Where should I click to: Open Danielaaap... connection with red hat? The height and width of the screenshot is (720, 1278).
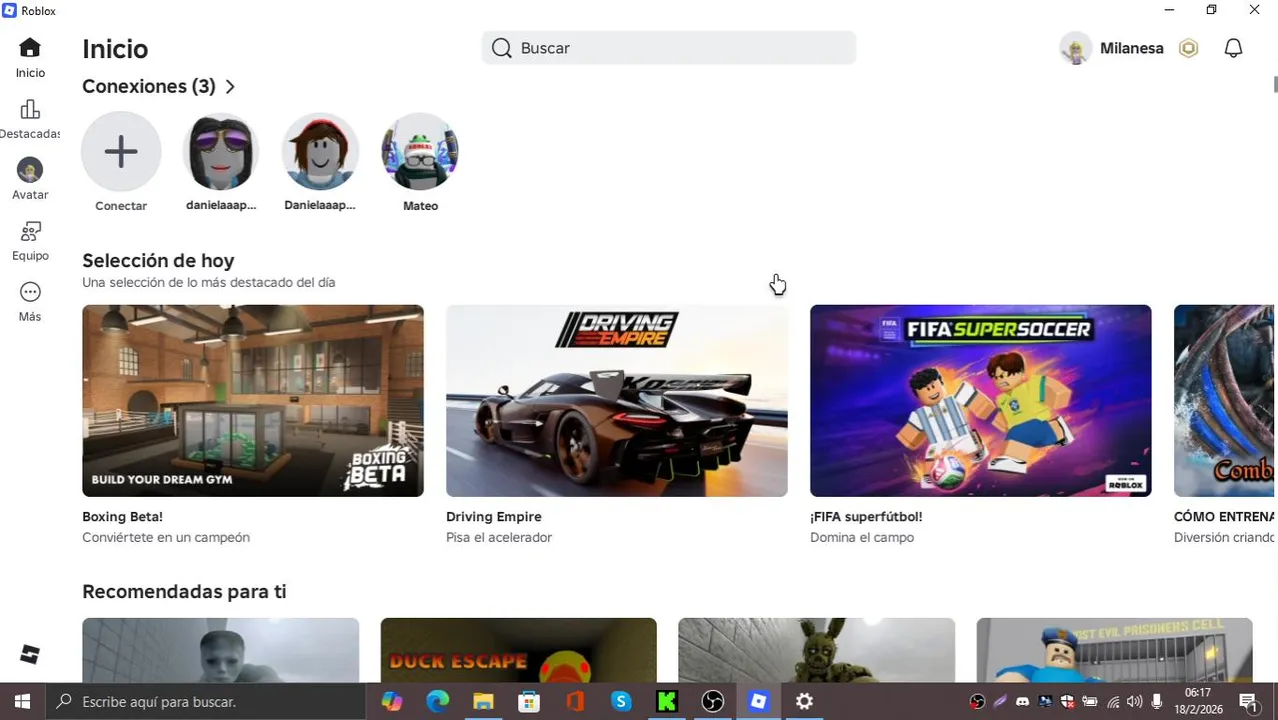pos(320,151)
